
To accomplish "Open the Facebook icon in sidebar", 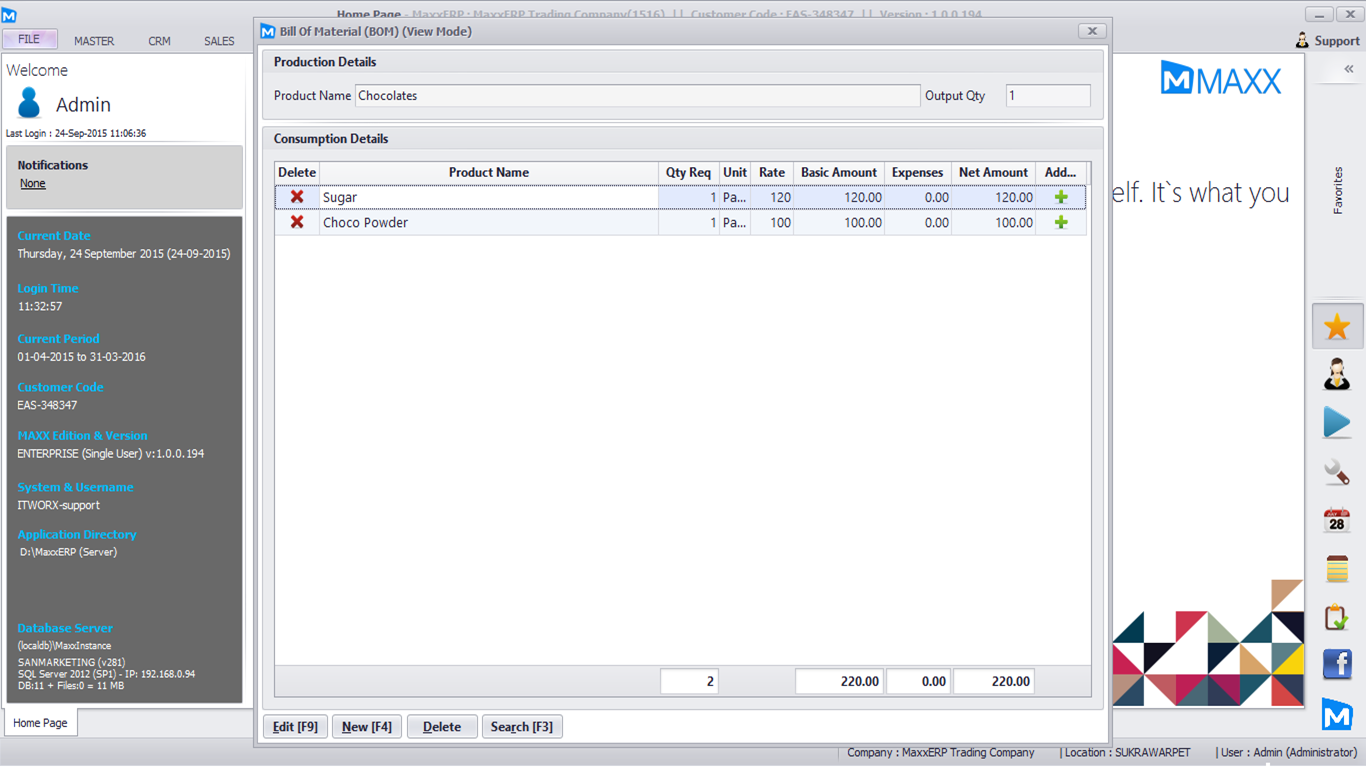I will (1337, 664).
